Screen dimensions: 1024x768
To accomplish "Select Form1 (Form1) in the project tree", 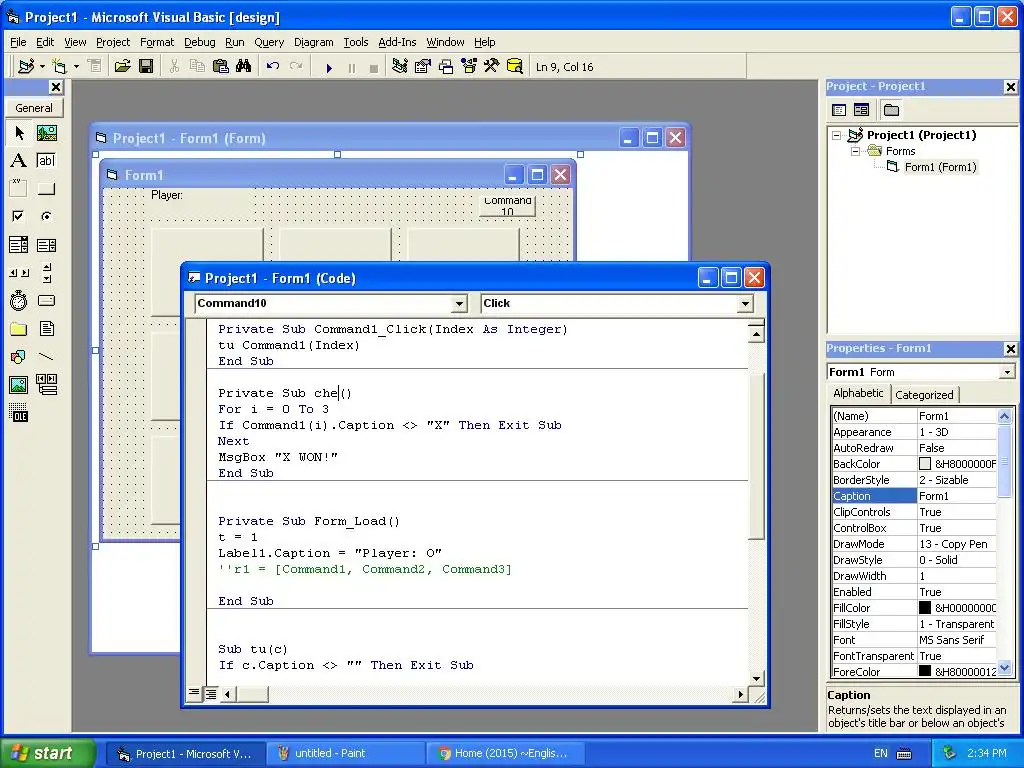I will click(940, 167).
